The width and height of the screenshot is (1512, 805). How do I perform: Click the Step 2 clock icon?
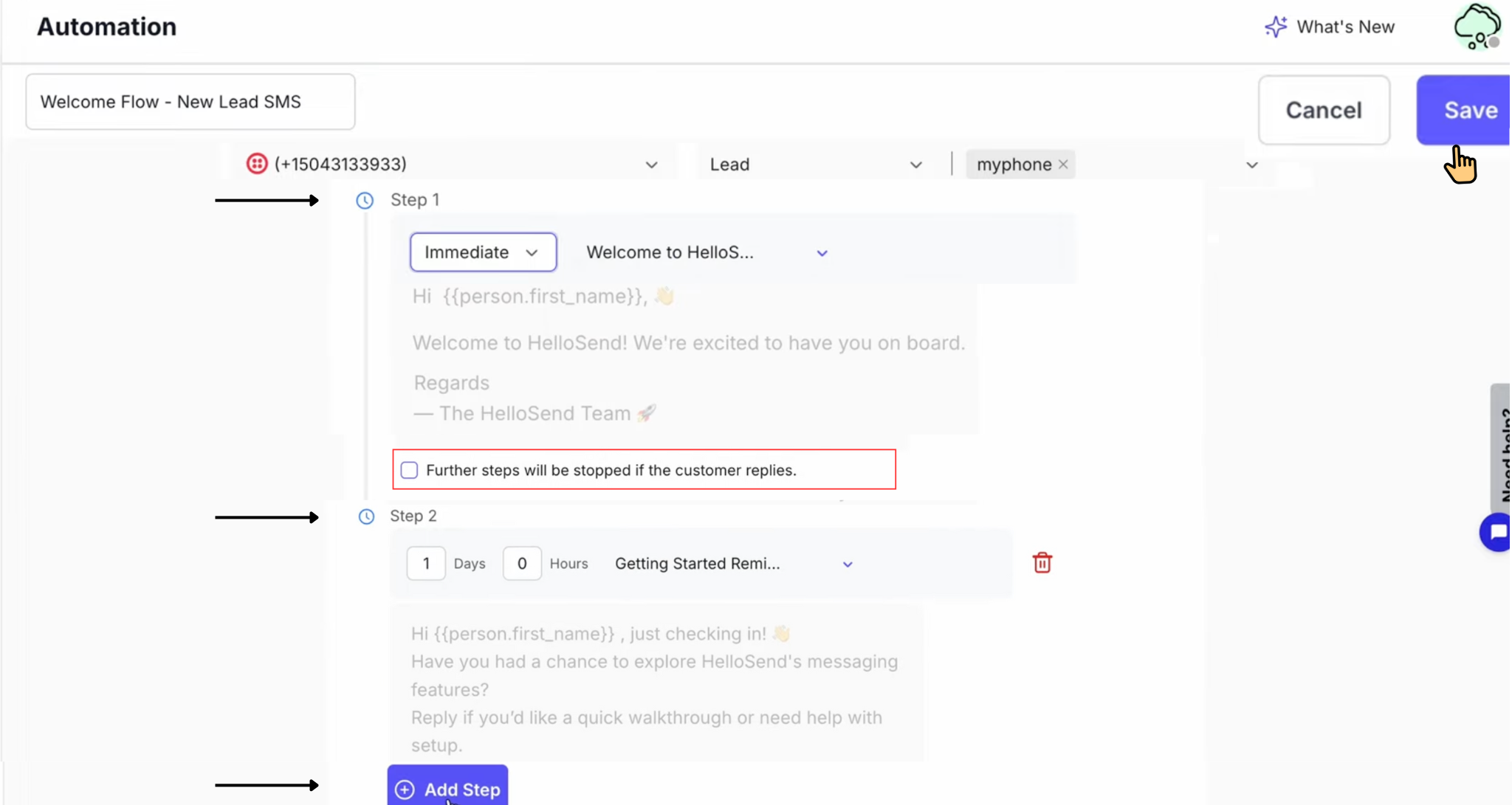coord(366,516)
